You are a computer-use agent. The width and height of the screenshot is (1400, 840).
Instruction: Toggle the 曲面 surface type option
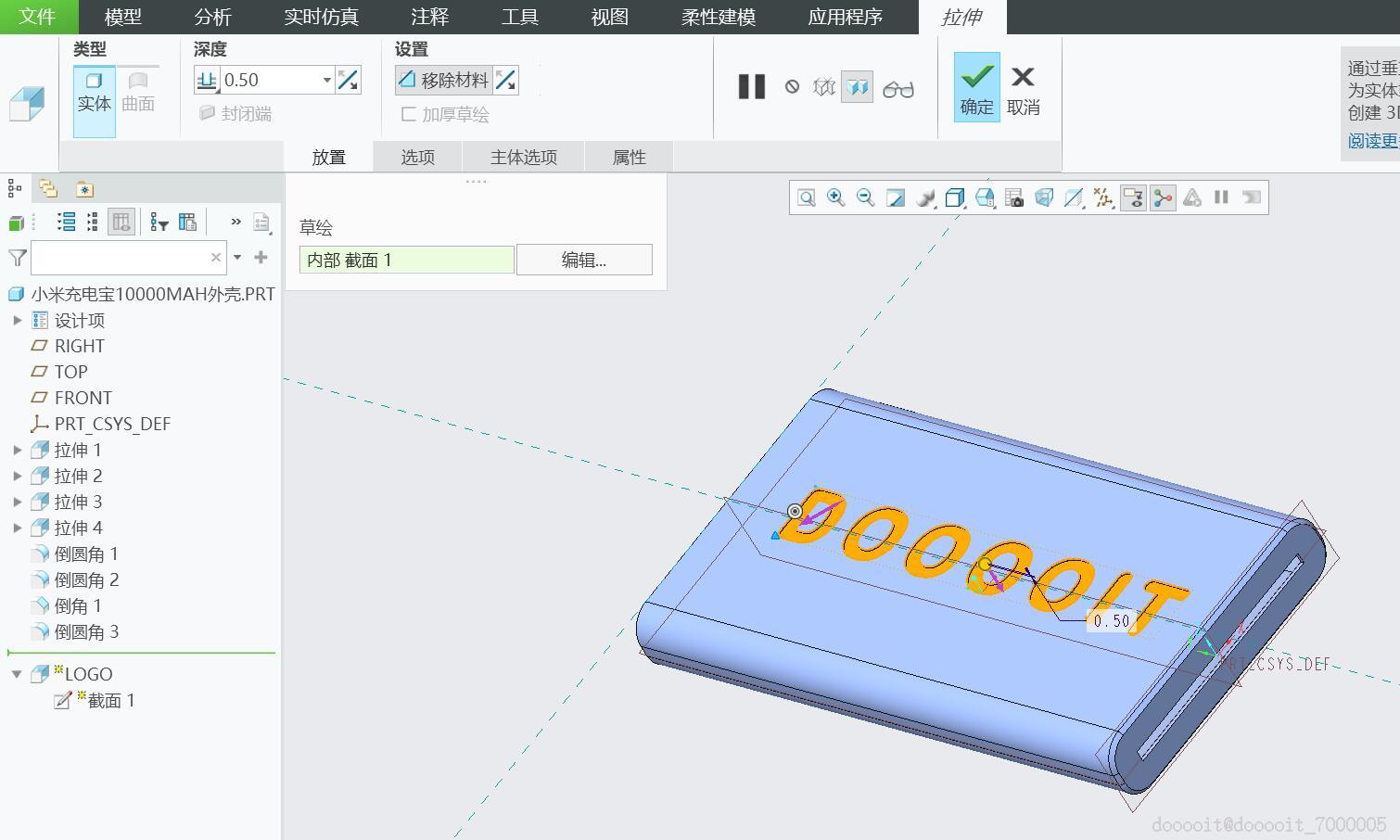(137, 93)
